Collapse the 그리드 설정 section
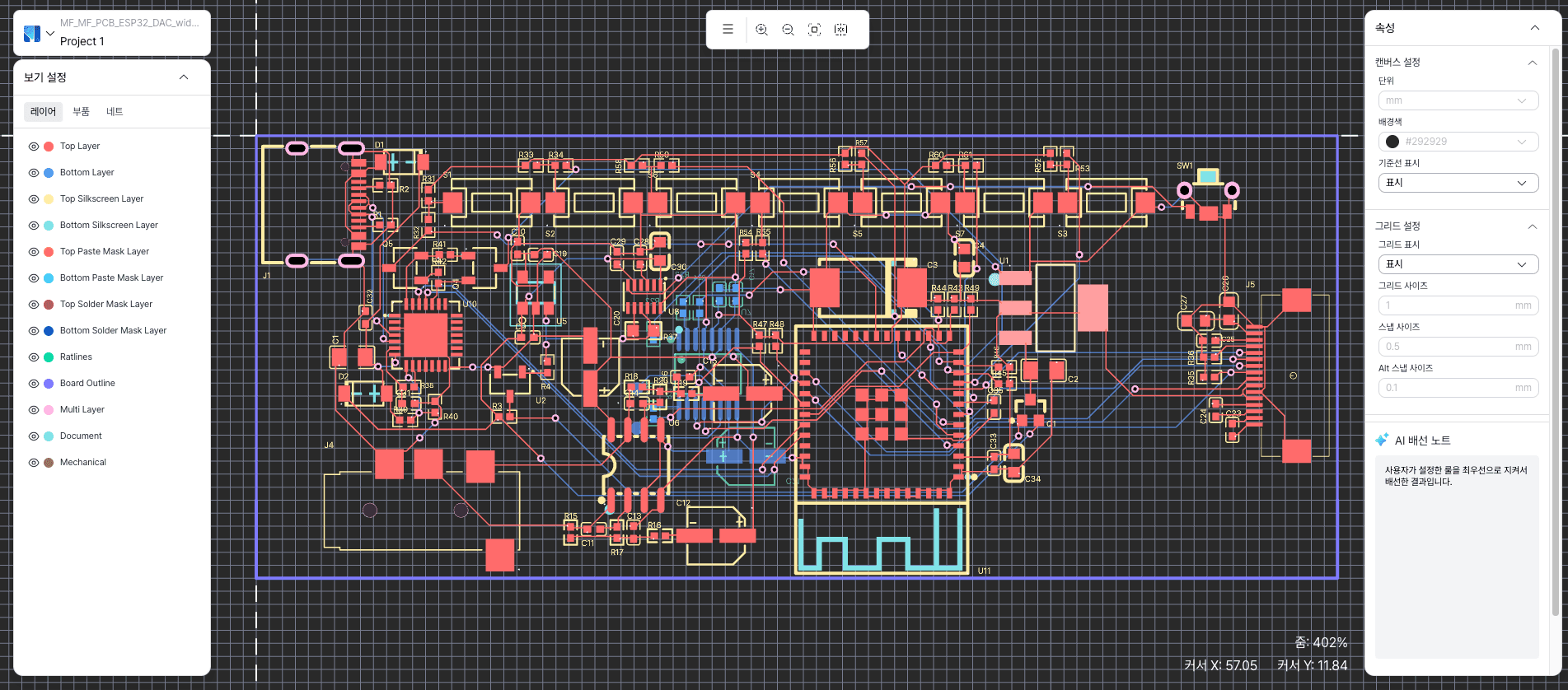The image size is (1568, 690). click(x=1533, y=226)
